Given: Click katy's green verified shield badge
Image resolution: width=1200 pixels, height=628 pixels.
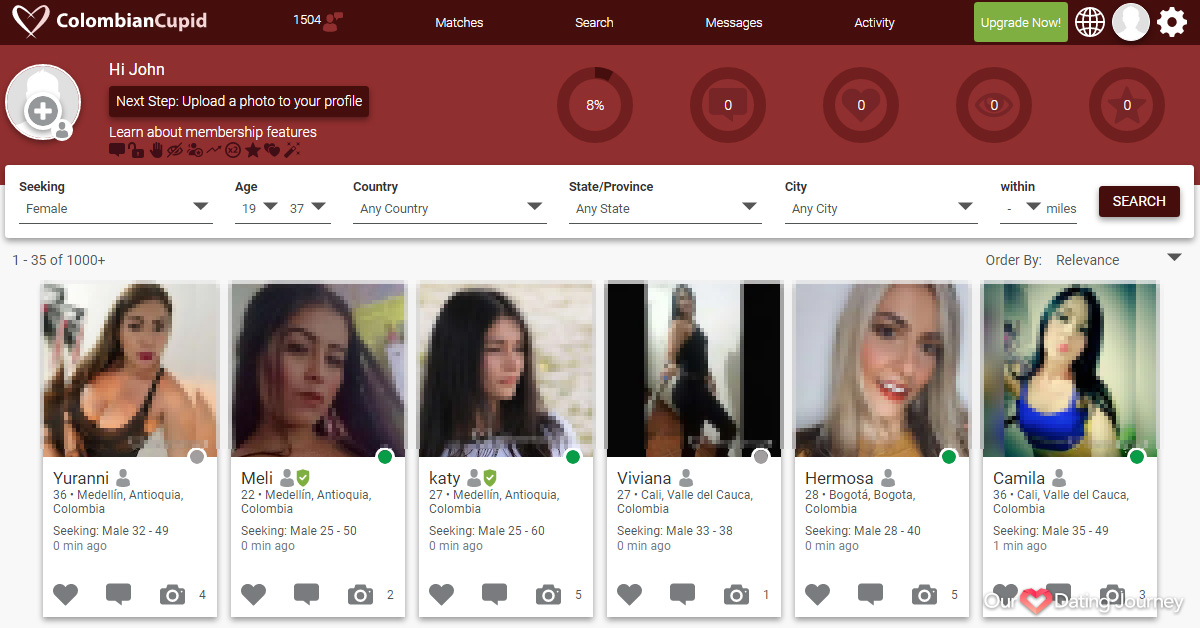Looking at the screenshot, I should [x=490, y=478].
